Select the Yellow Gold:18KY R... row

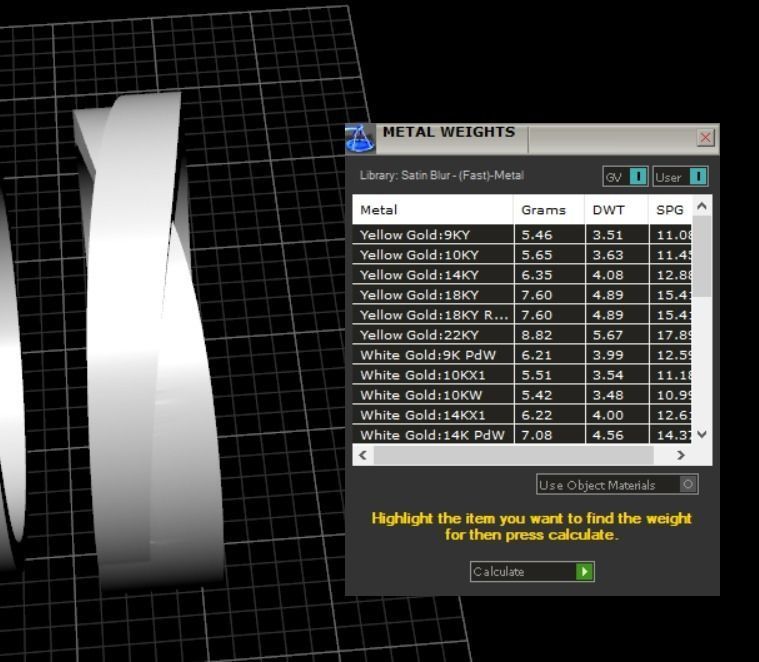[522, 315]
